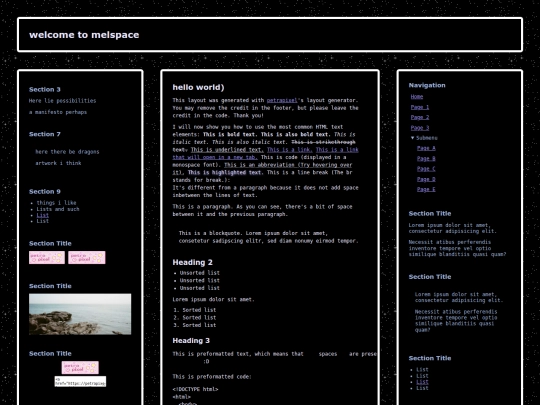Click 'artwork i think' text
This screenshot has height=405, width=540.
[58, 163]
